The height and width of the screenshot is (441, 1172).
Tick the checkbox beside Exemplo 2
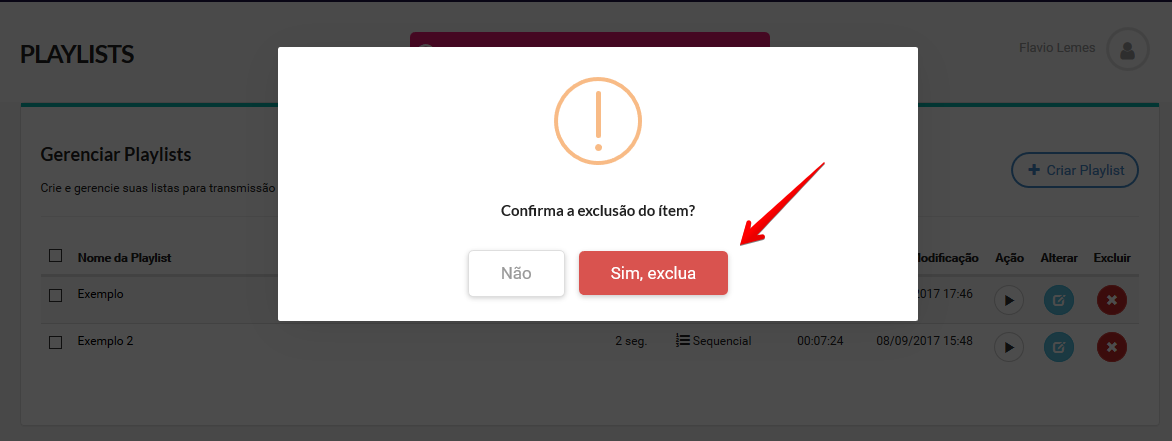coord(55,342)
